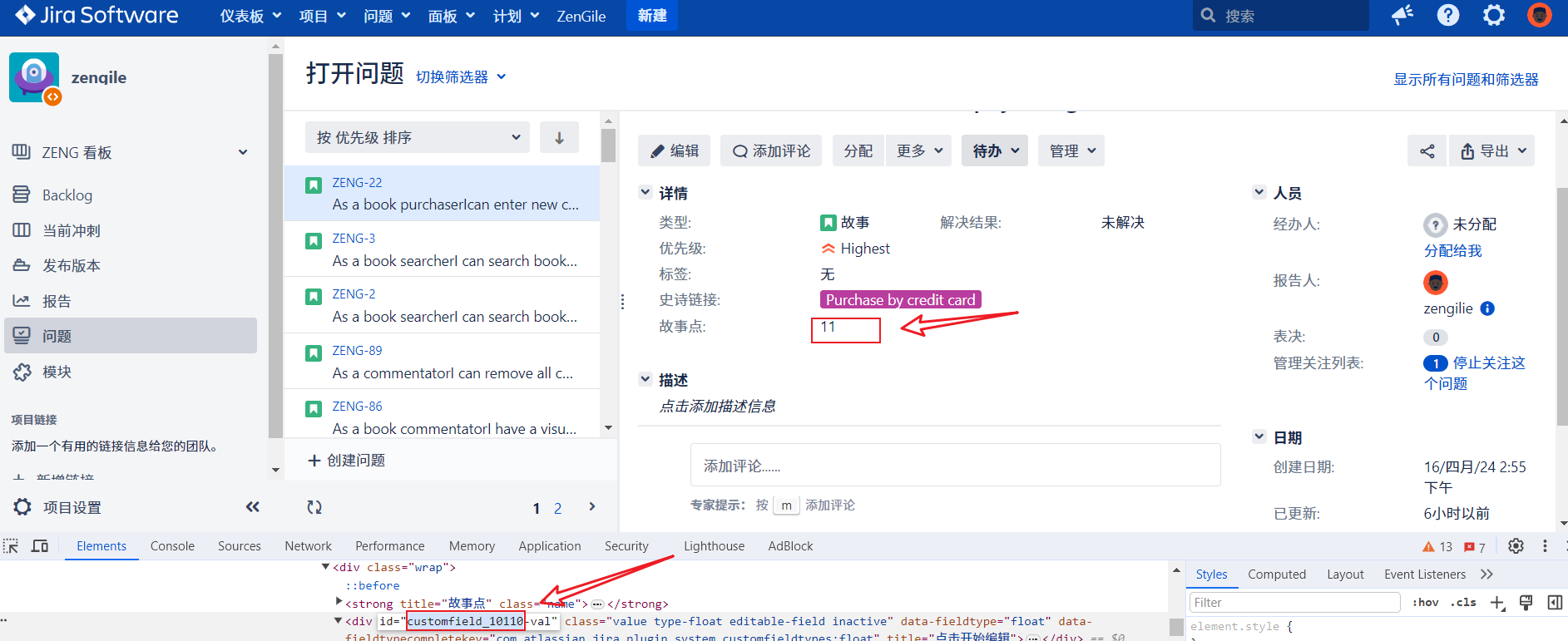Screen dimensions: 1568x641
Task: Select the DevTools element inspector icon
Action: pos(11,546)
